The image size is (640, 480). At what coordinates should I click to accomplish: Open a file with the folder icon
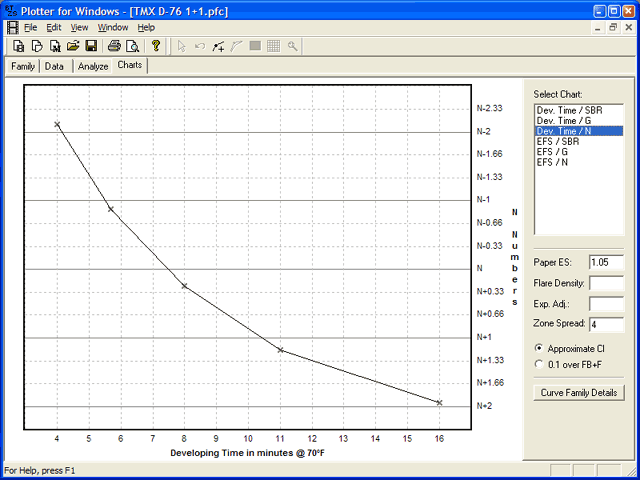pos(73,46)
